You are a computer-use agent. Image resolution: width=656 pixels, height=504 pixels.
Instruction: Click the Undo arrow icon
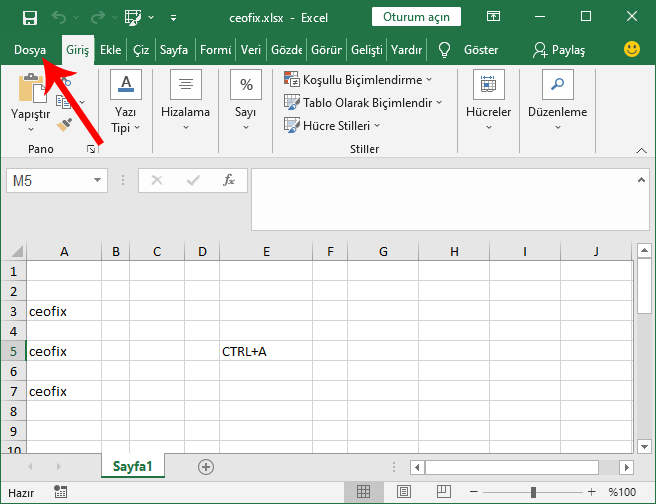(x=59, y=18)
